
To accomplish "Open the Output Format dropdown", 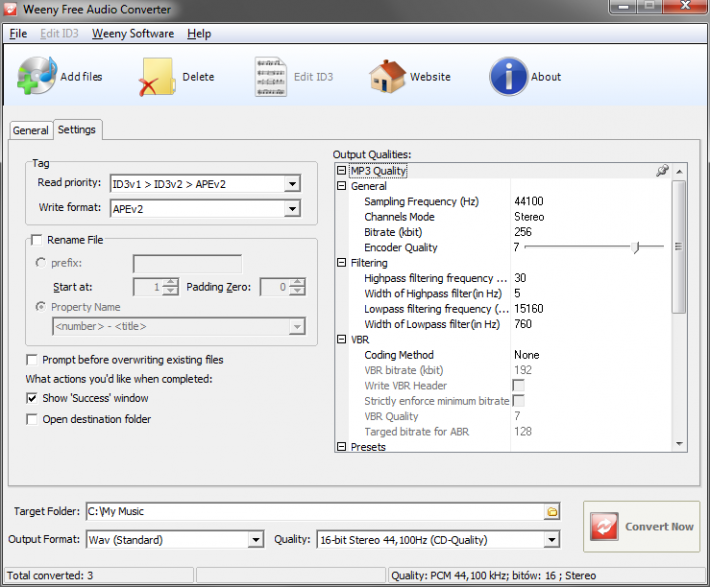I will pos(256,540).
